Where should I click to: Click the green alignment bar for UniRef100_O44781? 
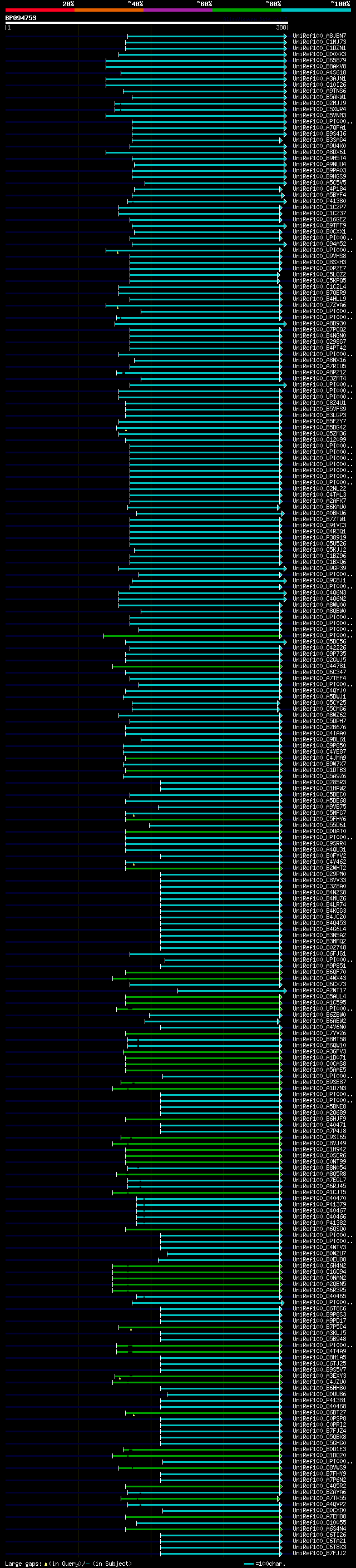(x=197, y=666)
